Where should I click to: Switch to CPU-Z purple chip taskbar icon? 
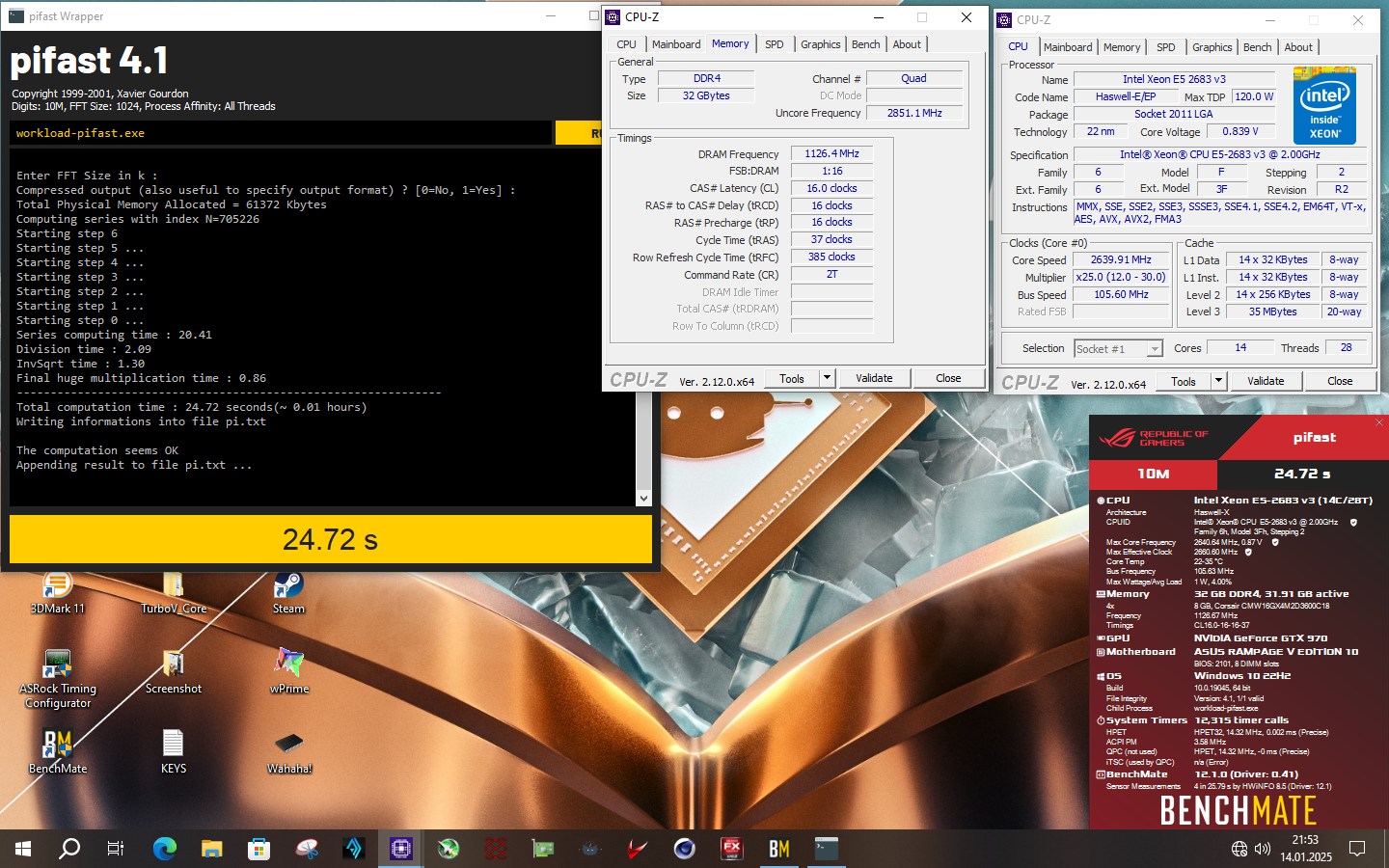[x=401, y=849]
